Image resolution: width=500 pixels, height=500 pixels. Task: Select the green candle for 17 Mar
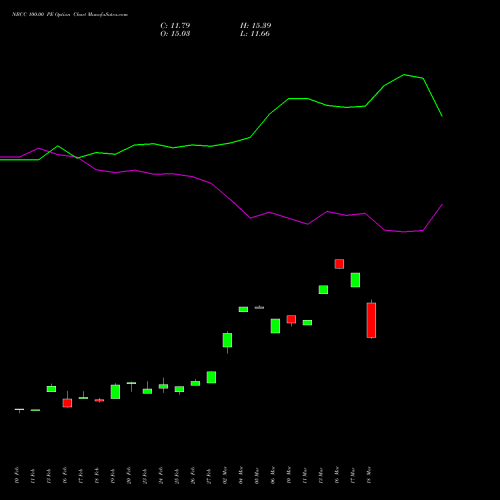[x=355, y=280]
